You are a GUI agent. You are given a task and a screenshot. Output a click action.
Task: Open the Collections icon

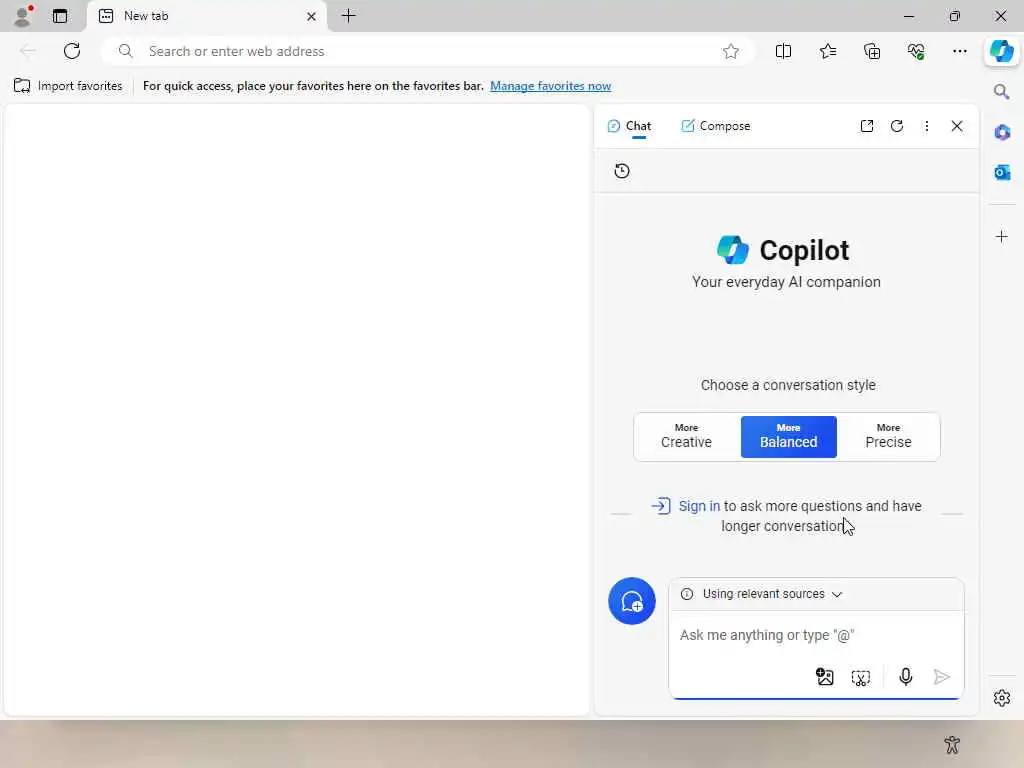(x=872, y=51)
